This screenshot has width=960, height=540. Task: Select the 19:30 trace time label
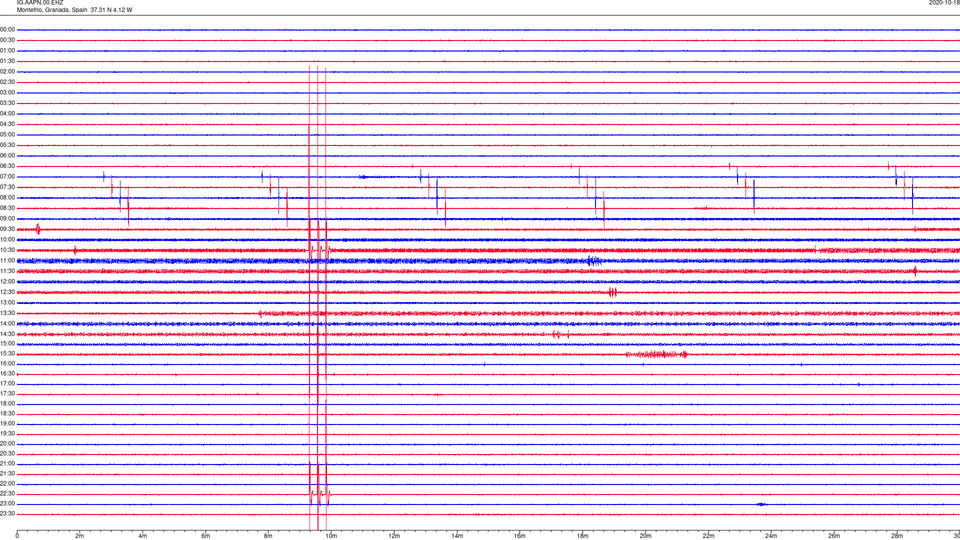coord(7,433)
